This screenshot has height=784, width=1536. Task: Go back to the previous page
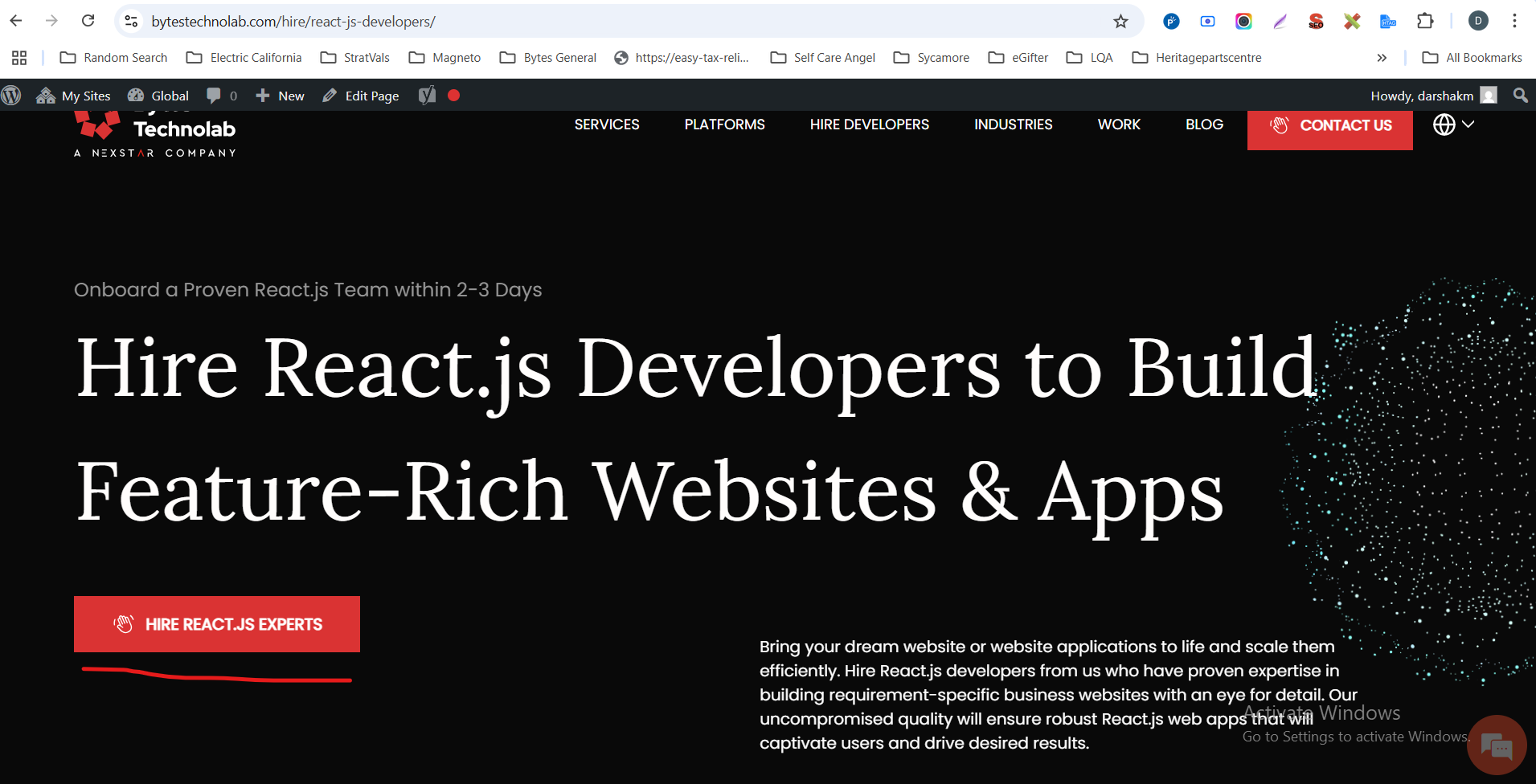pos(16,21)
